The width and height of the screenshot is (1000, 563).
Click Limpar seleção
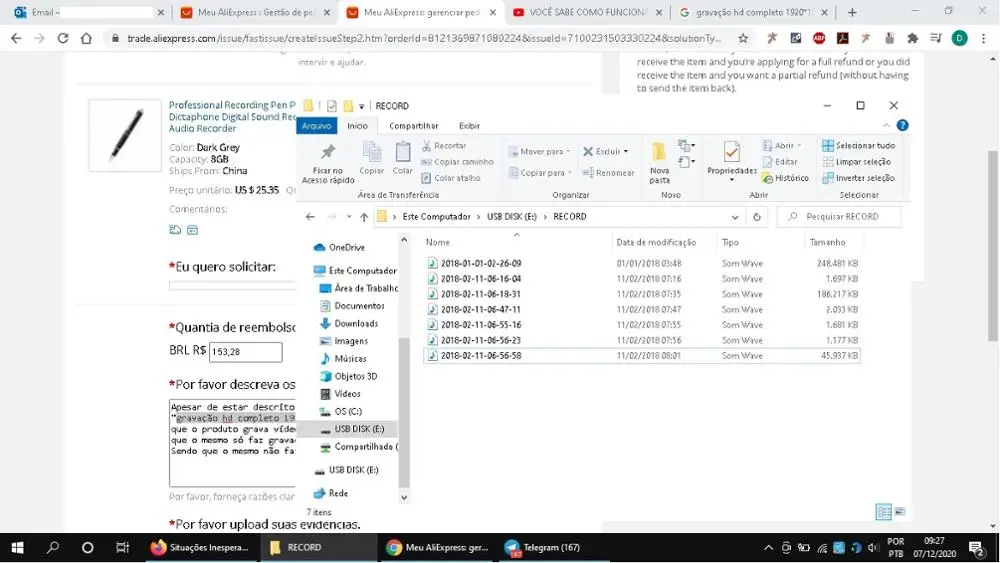pyautogui.click(x=856, y=162)
